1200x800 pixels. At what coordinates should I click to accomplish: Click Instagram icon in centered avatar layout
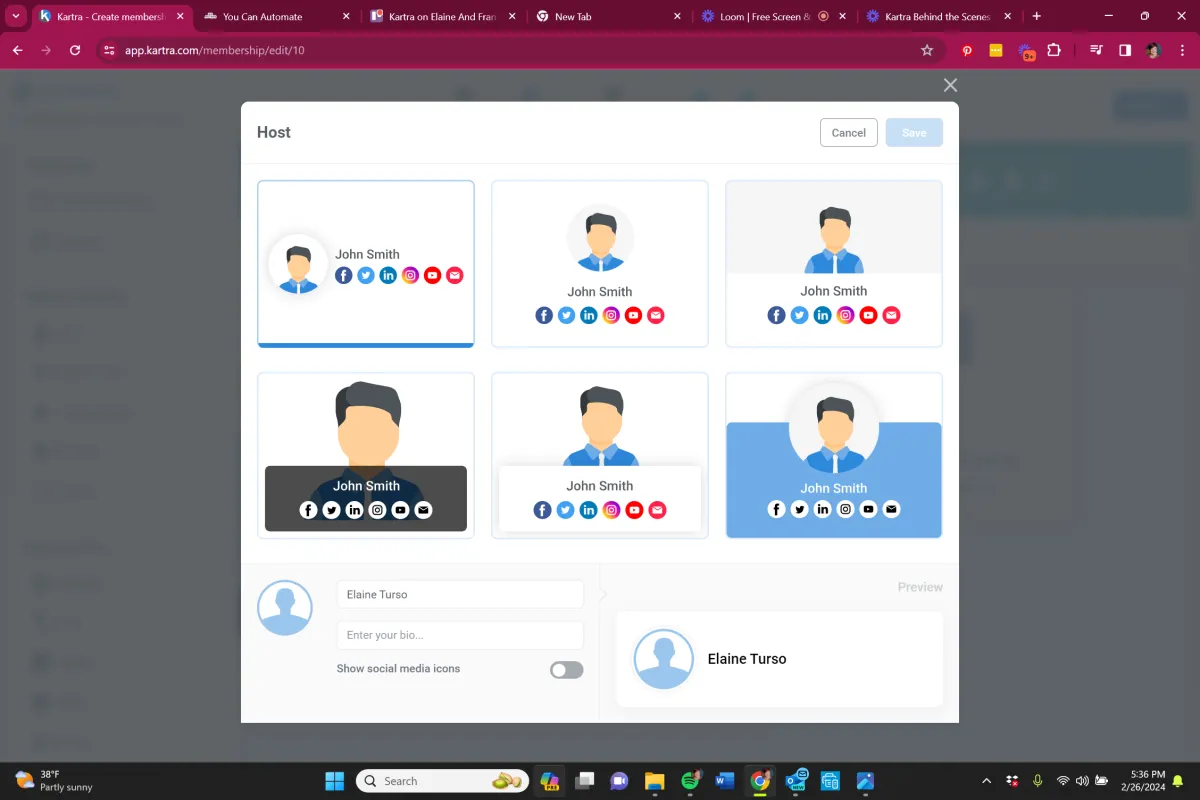pos(611,315)
